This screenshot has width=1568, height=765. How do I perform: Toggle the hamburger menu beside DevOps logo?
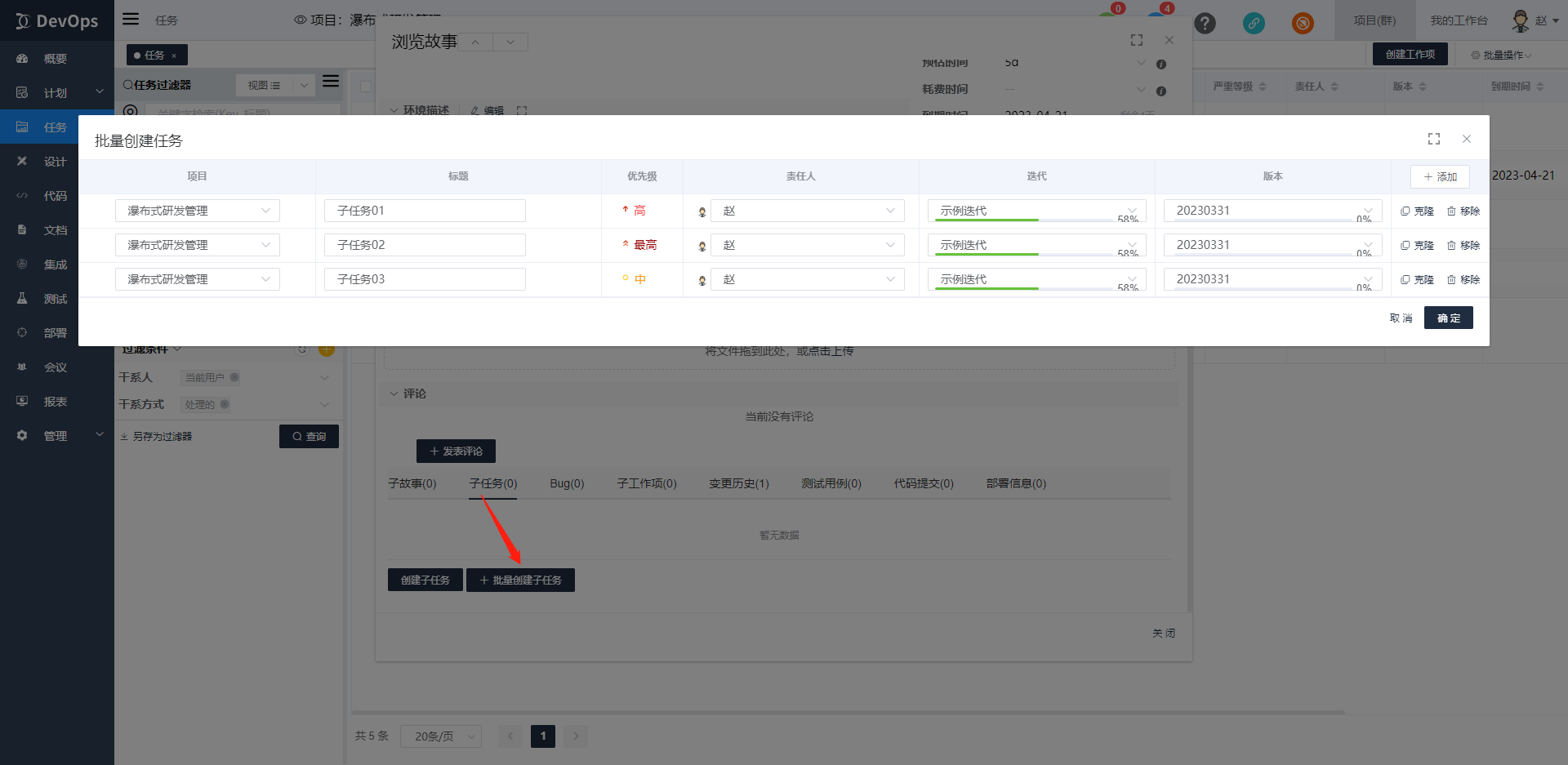(x=131, y=20)
